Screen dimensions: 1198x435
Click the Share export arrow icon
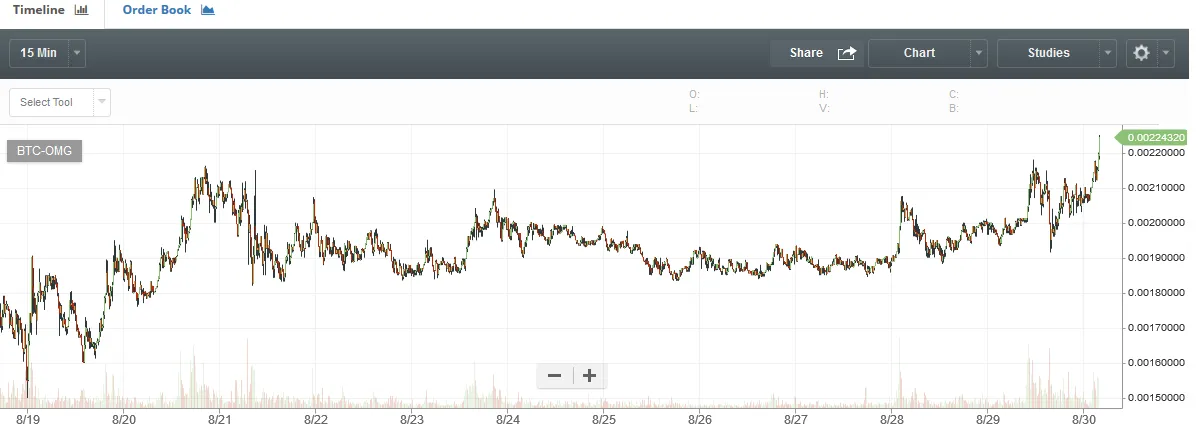(847, 53)
